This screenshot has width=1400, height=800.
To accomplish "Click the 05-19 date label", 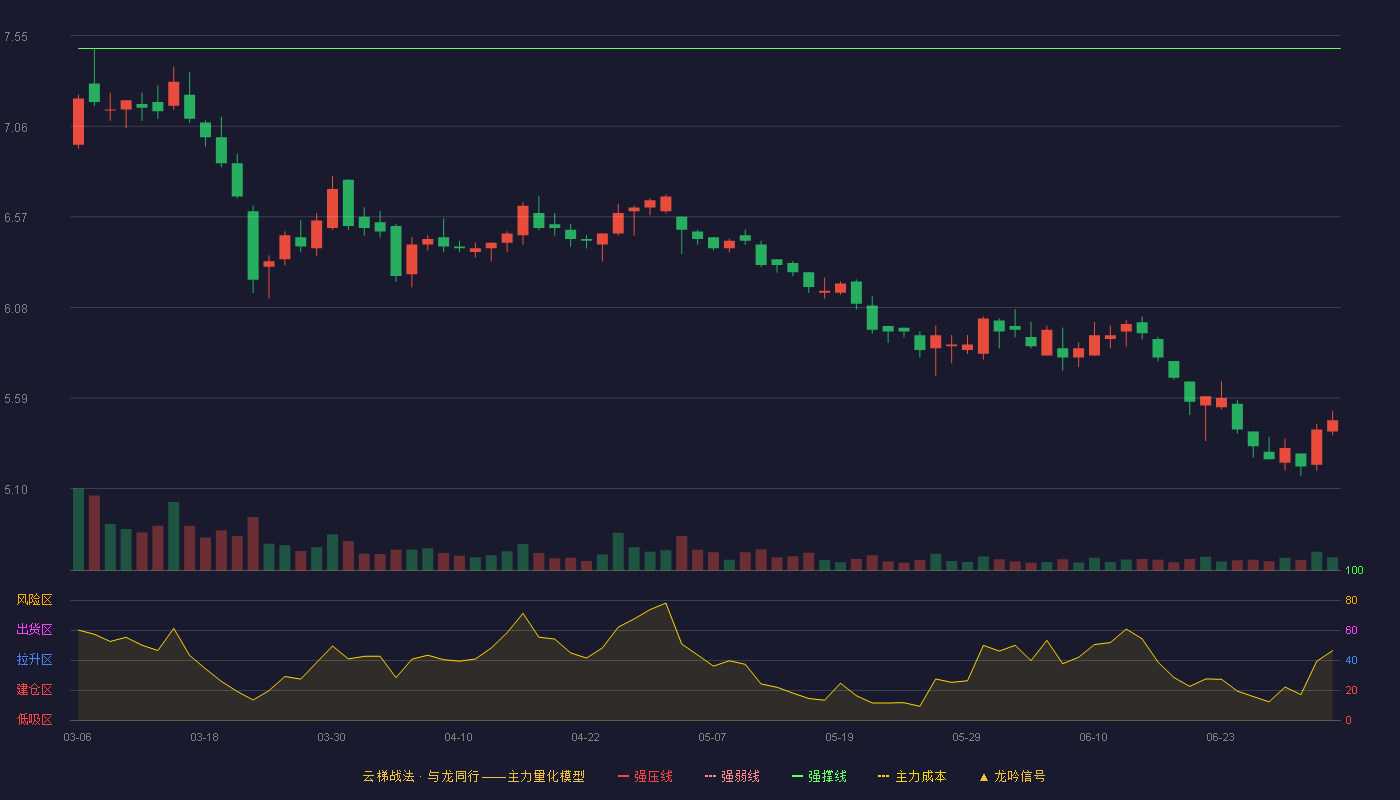I will coord(839,737).
